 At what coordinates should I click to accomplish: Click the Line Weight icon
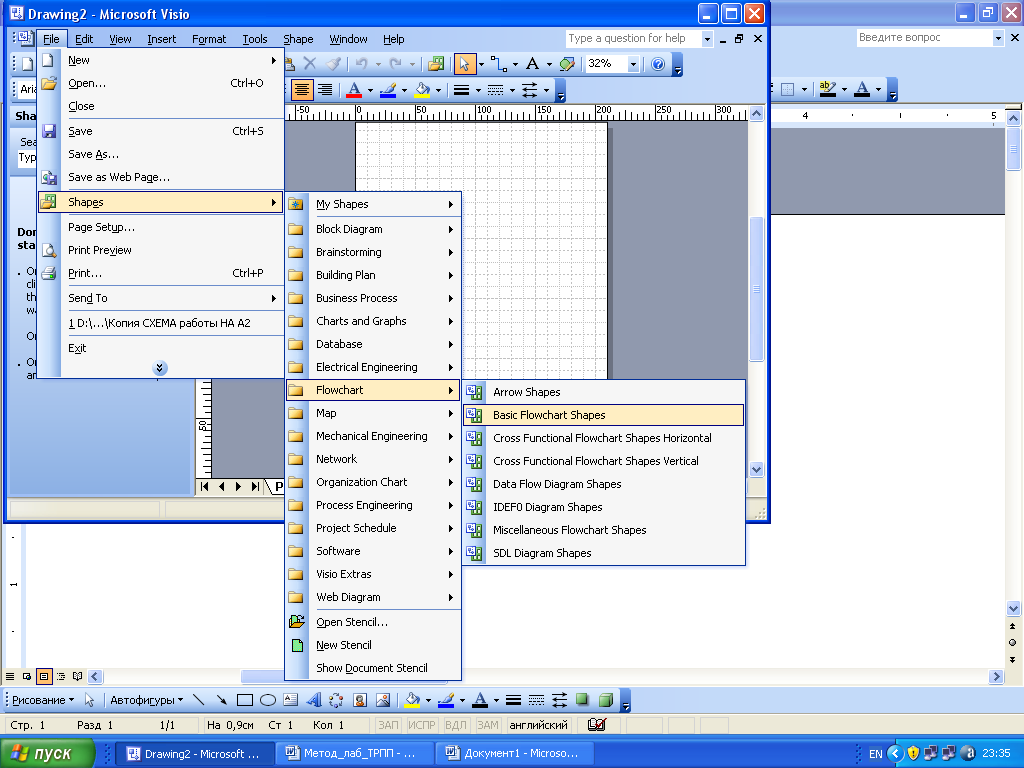pos(462,89)
